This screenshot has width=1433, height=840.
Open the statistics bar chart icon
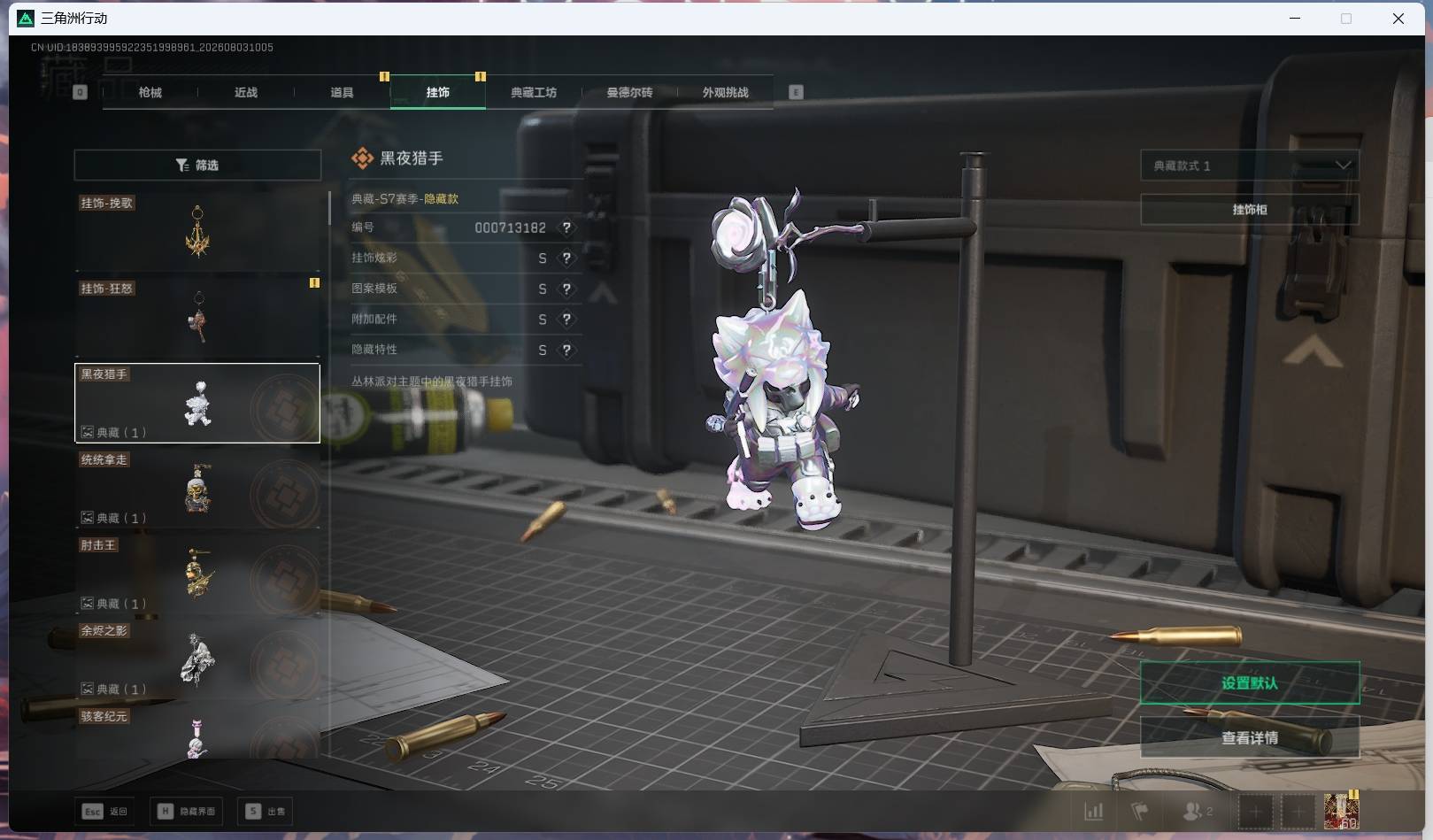tap(1094, 811)
